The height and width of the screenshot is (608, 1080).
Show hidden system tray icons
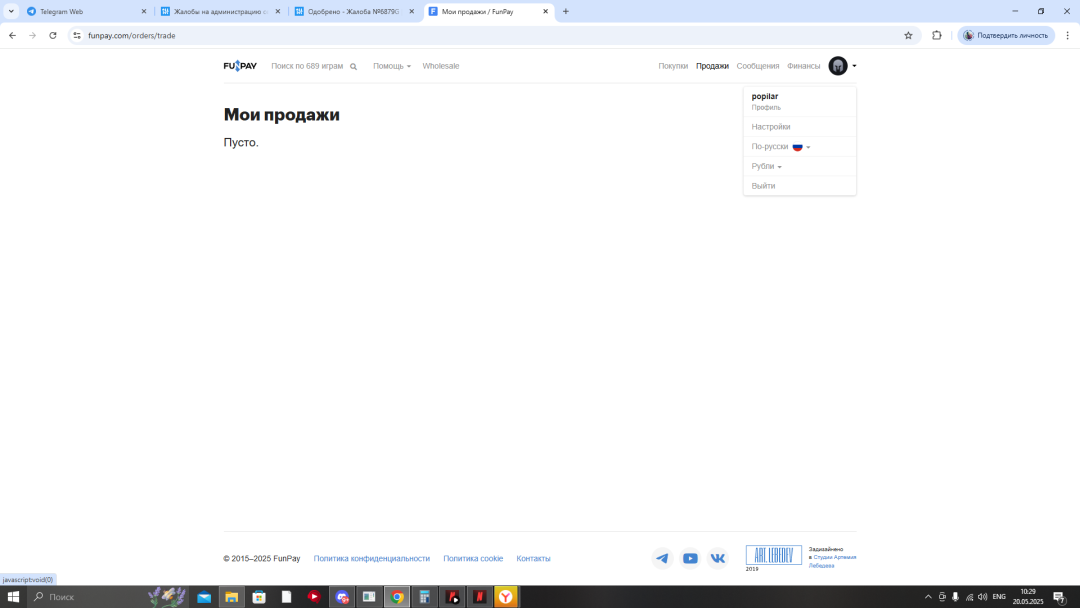pyautogui.click(x=928, y=597)
